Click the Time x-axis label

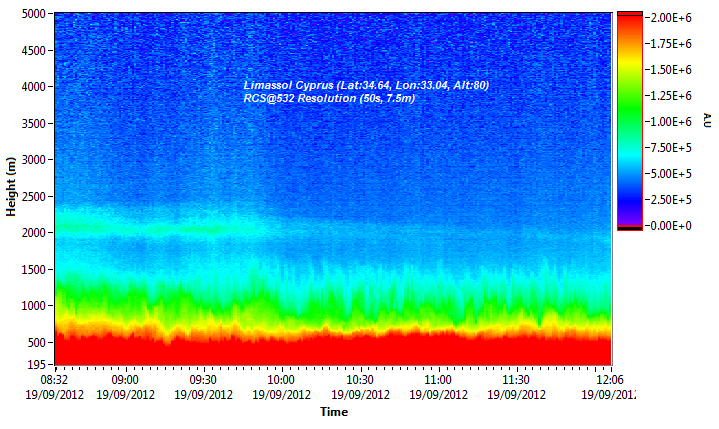point(334,412)
